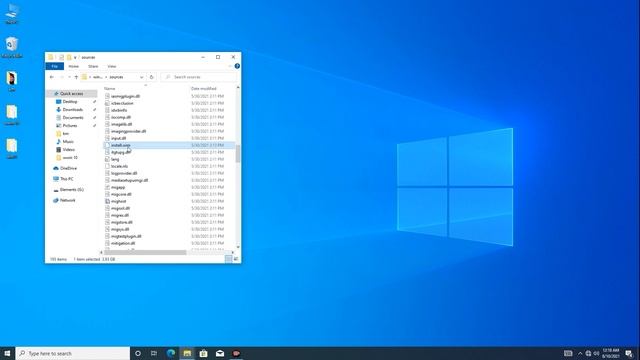Go up one folder level
The width and height of the screenshot is (640, 360).
point(76,77)
